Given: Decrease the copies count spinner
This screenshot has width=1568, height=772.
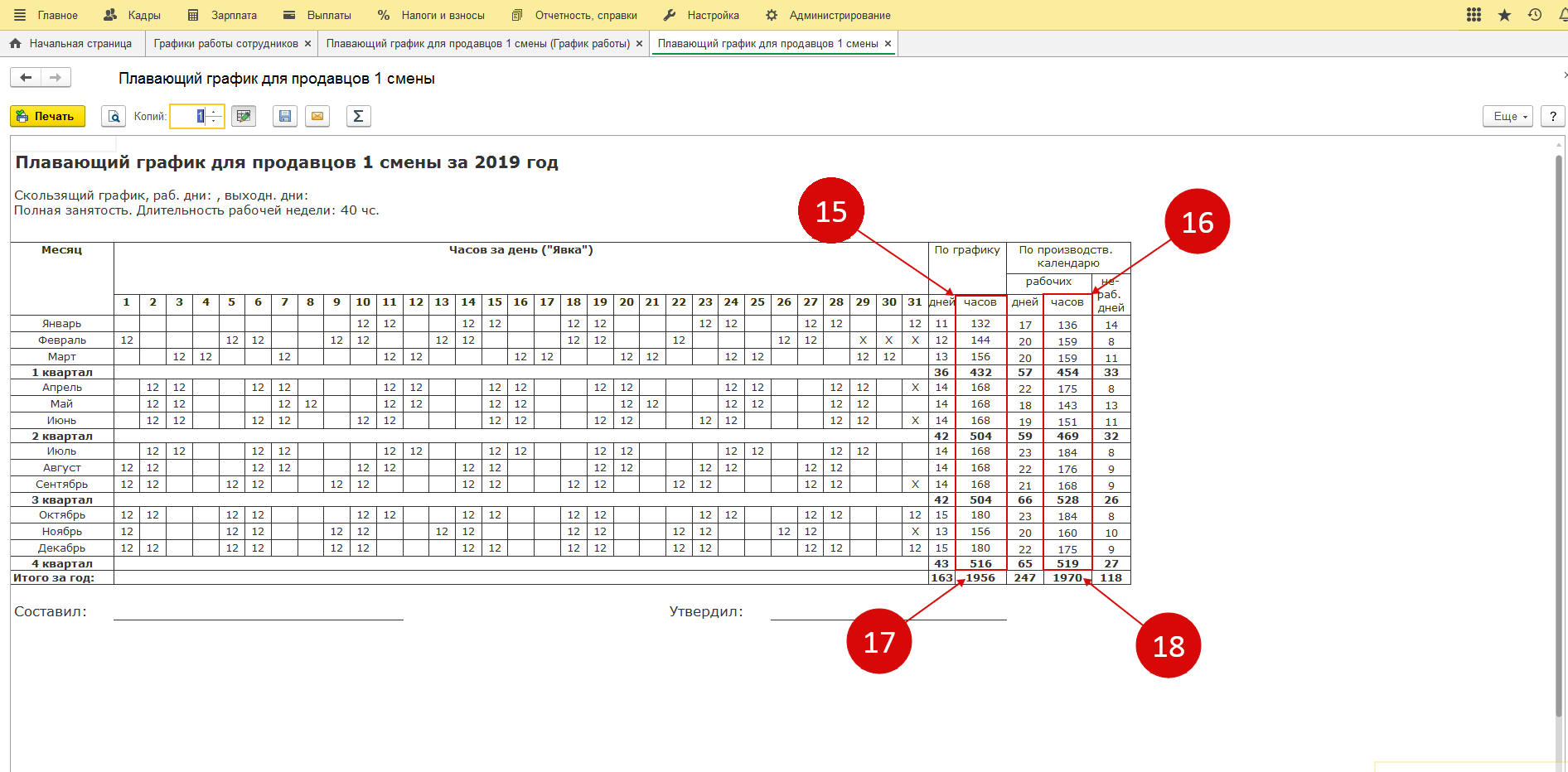Looking at the screenshot, I should pyautogui.click(x=215, y=121).
